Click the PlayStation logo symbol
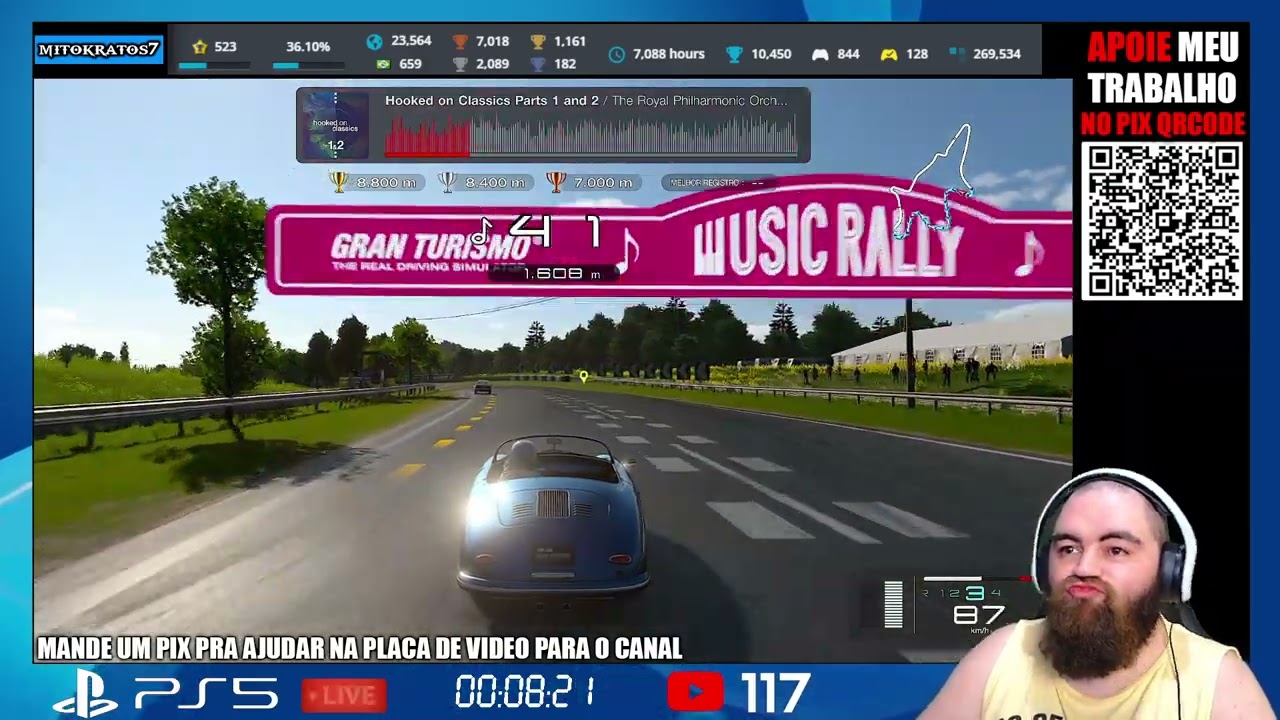The height and width of the screenshot is (720, 1280). point(86,692)
